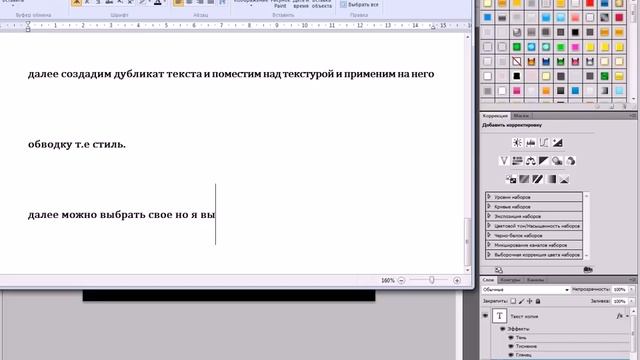
Task: Click the Заливка 100% field
Action: click(620, 301)
